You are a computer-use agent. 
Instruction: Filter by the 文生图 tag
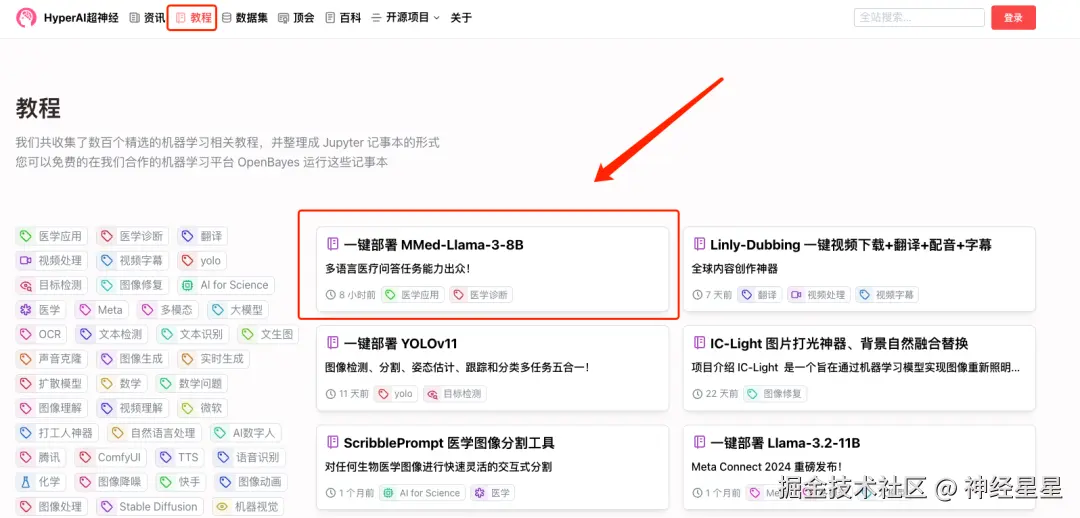coord(268,335)
